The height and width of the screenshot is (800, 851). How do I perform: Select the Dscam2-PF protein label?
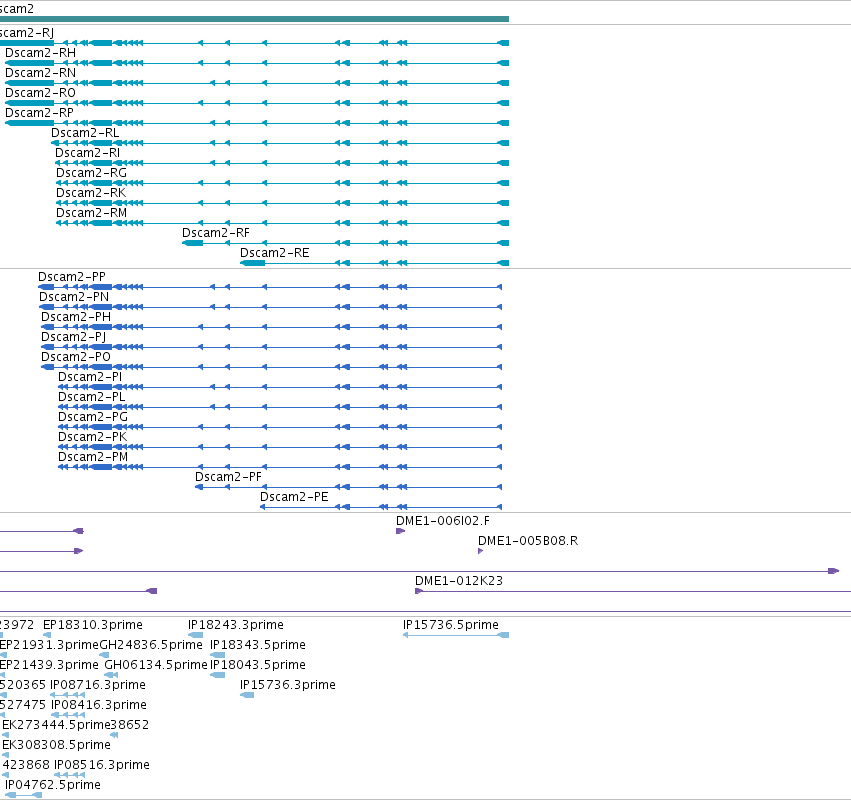click(228, 477)
